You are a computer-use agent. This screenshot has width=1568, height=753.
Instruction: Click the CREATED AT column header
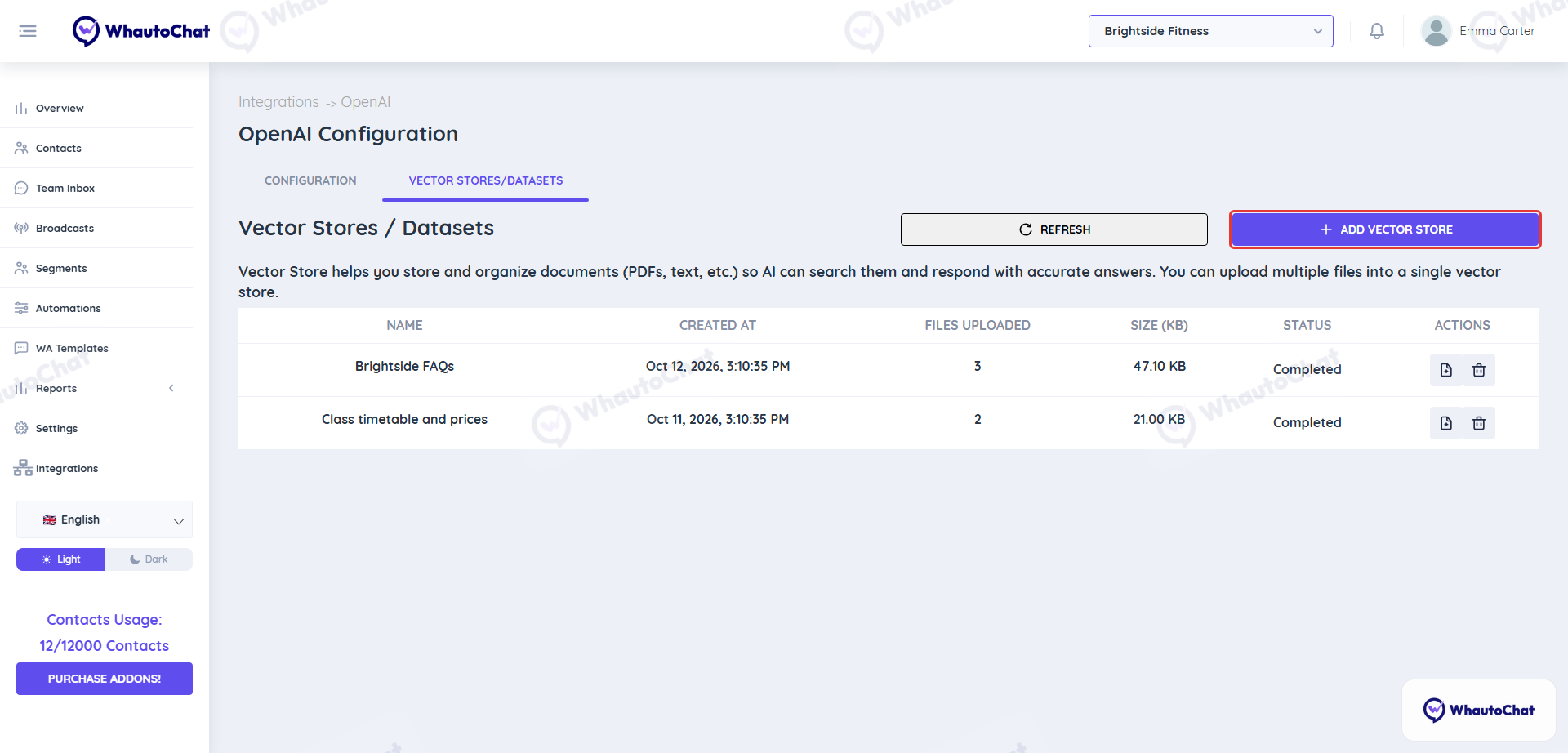coord(718,326)
